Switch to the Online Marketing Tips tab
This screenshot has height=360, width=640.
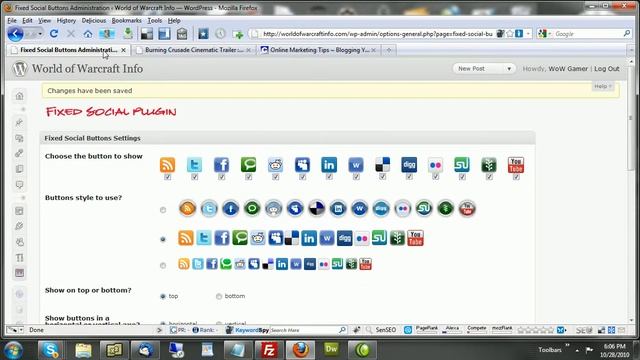tap(319, 50)
